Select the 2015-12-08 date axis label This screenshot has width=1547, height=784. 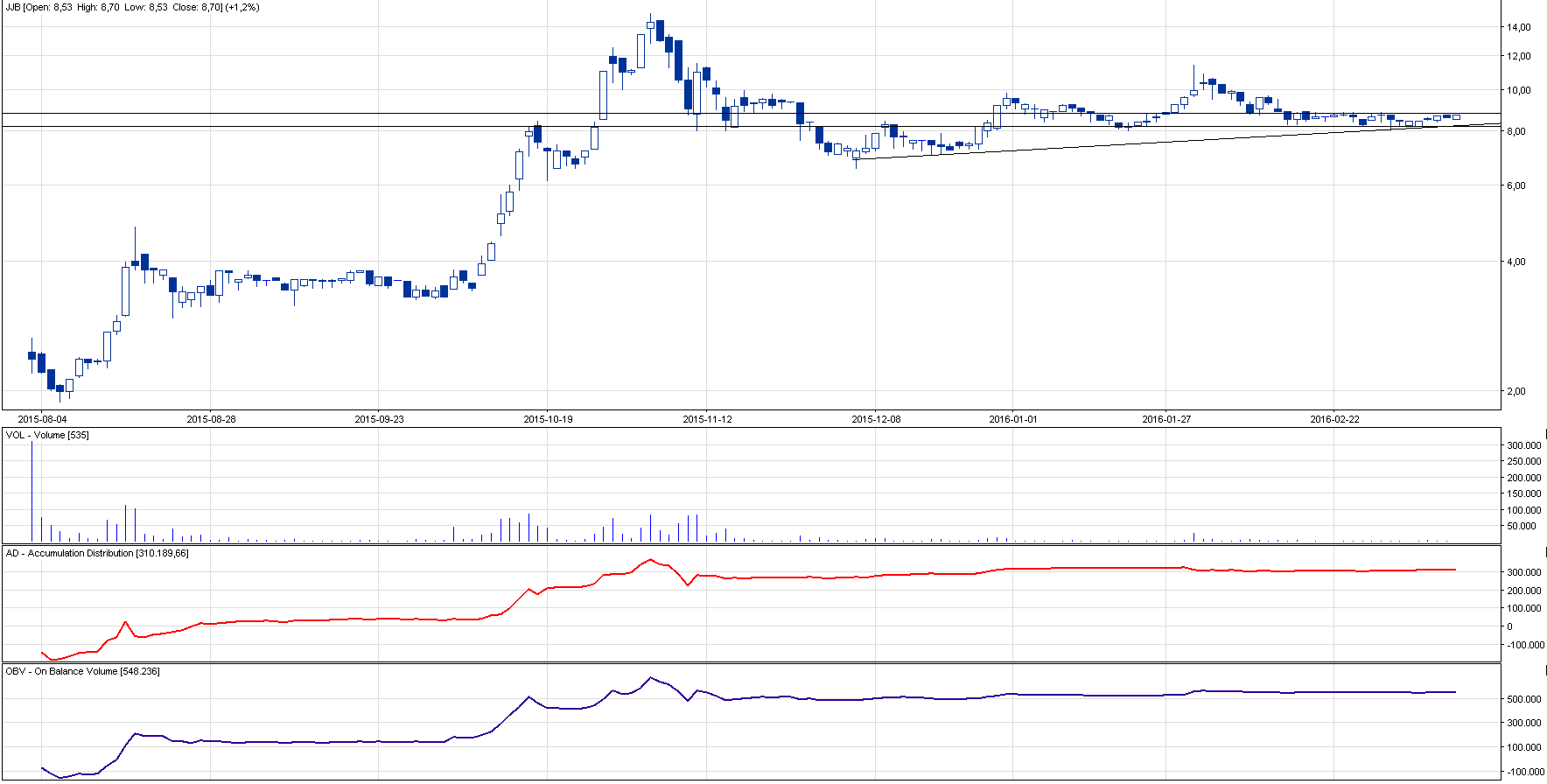tap(876, 419)
